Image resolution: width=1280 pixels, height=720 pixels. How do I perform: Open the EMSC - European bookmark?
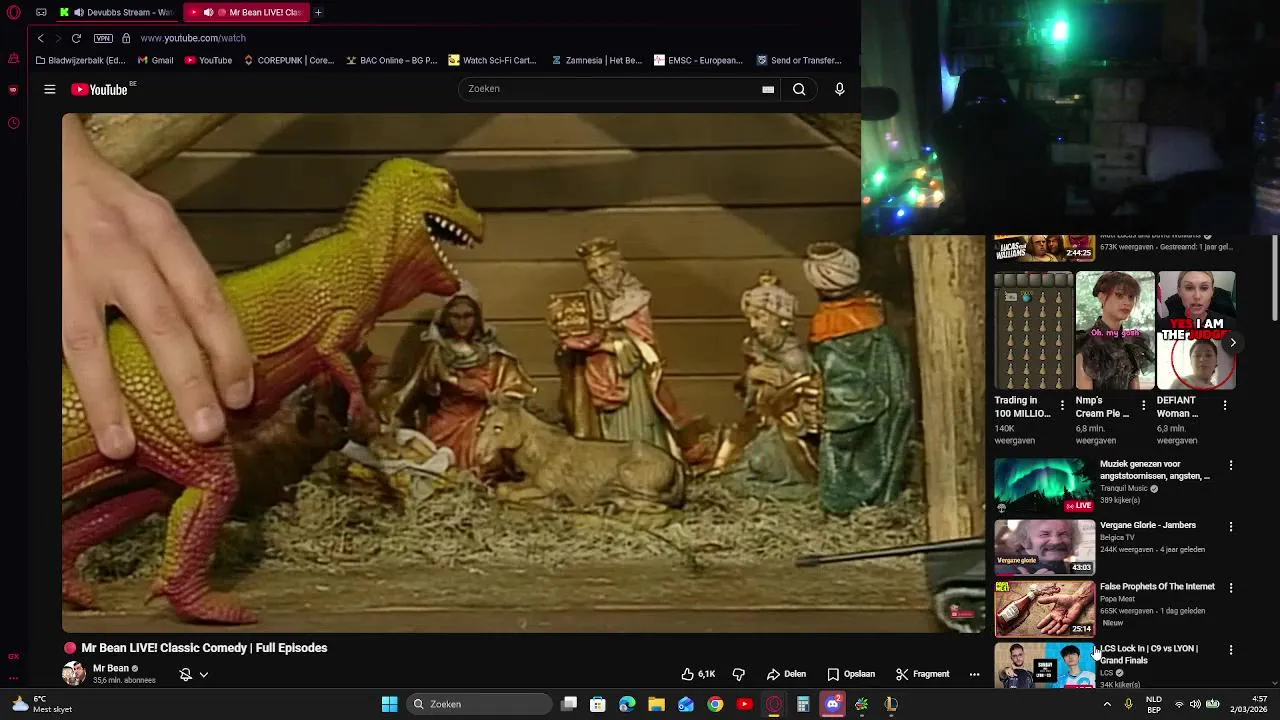coord(698,60)
